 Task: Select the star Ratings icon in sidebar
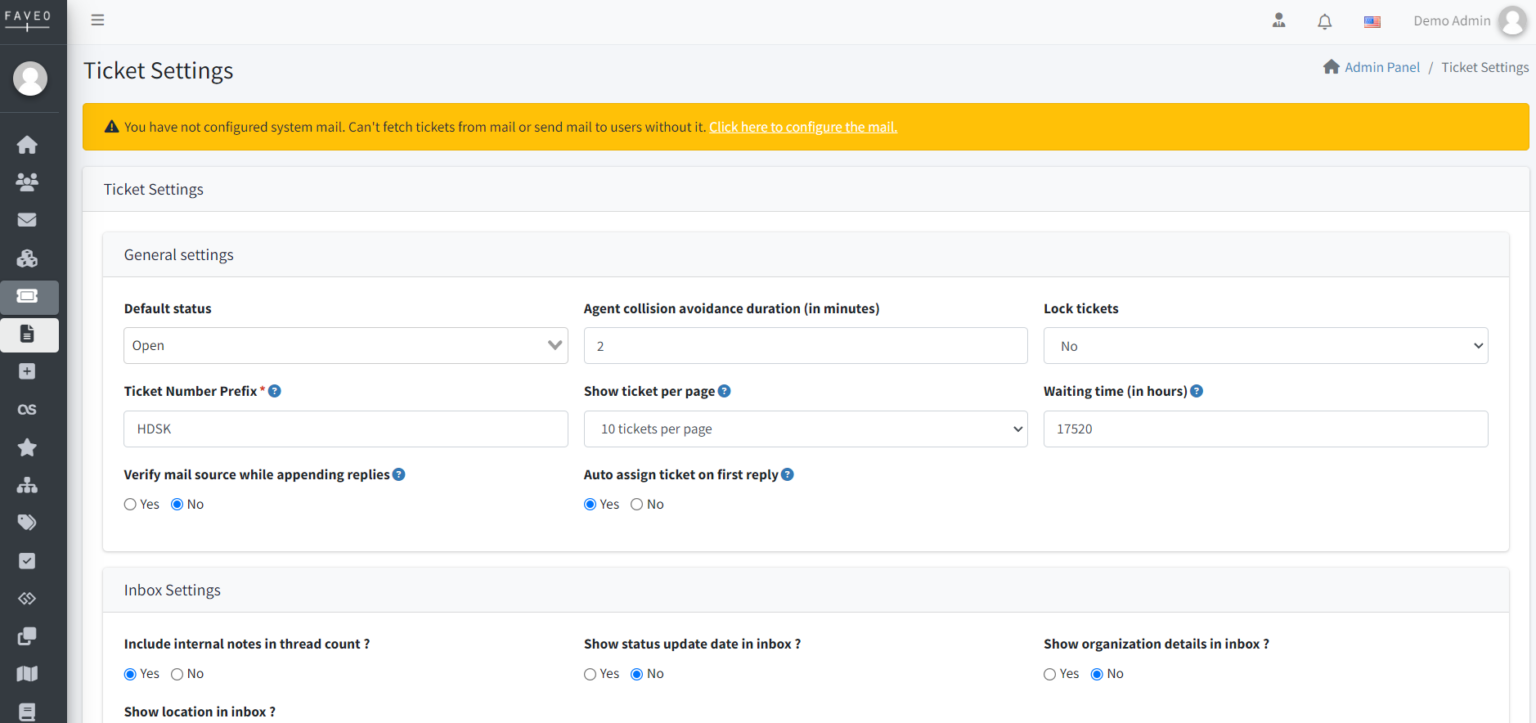pyautogui.click(x=29, y=447)
